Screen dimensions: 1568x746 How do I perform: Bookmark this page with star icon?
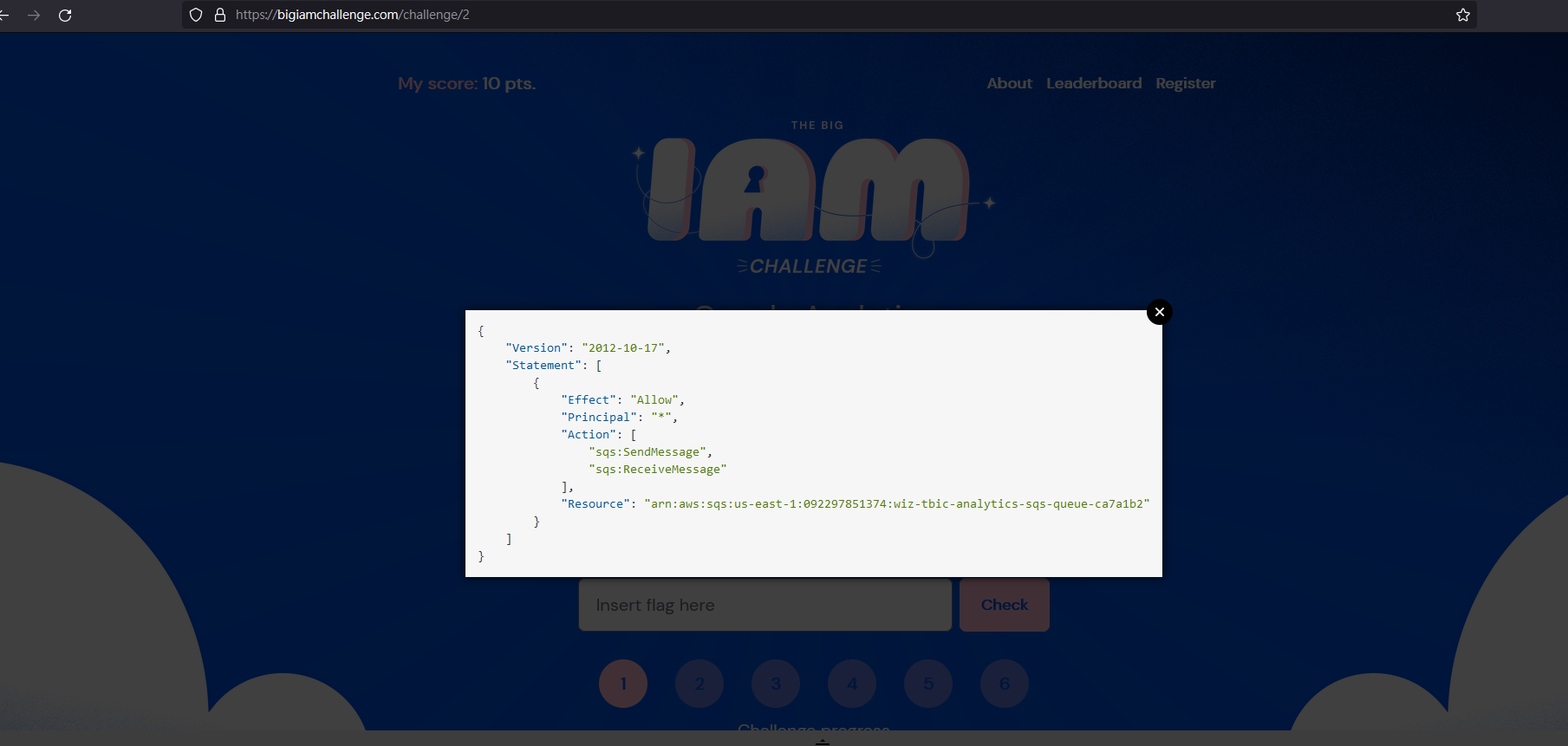(x=1463, y=15)
